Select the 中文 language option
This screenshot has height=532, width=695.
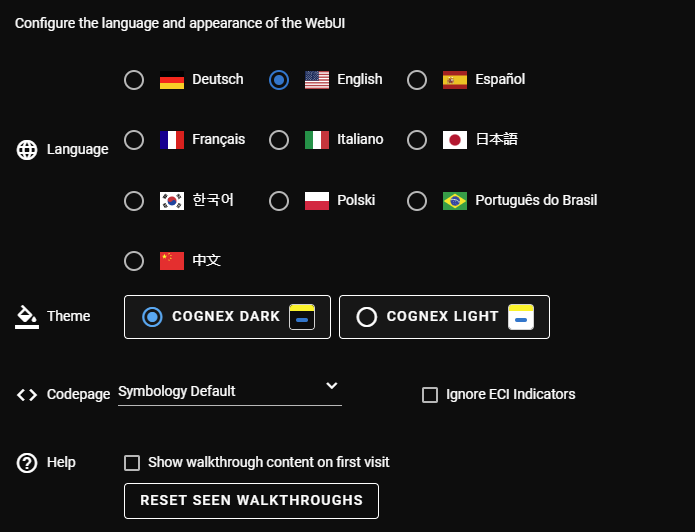tap(134, 261)
